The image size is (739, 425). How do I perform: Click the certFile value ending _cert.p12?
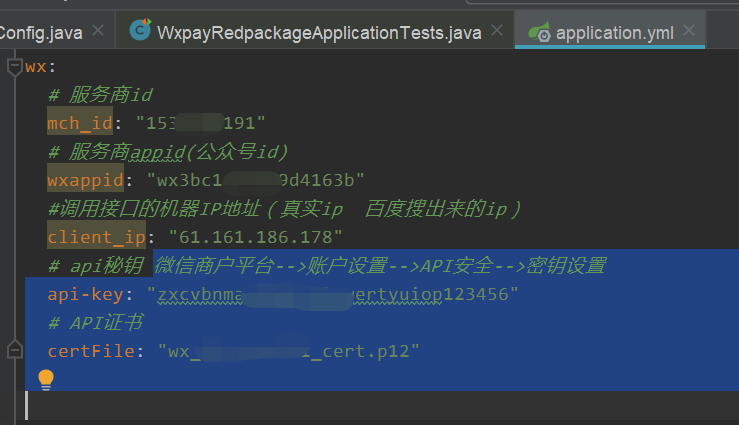(x=288, y=351)
